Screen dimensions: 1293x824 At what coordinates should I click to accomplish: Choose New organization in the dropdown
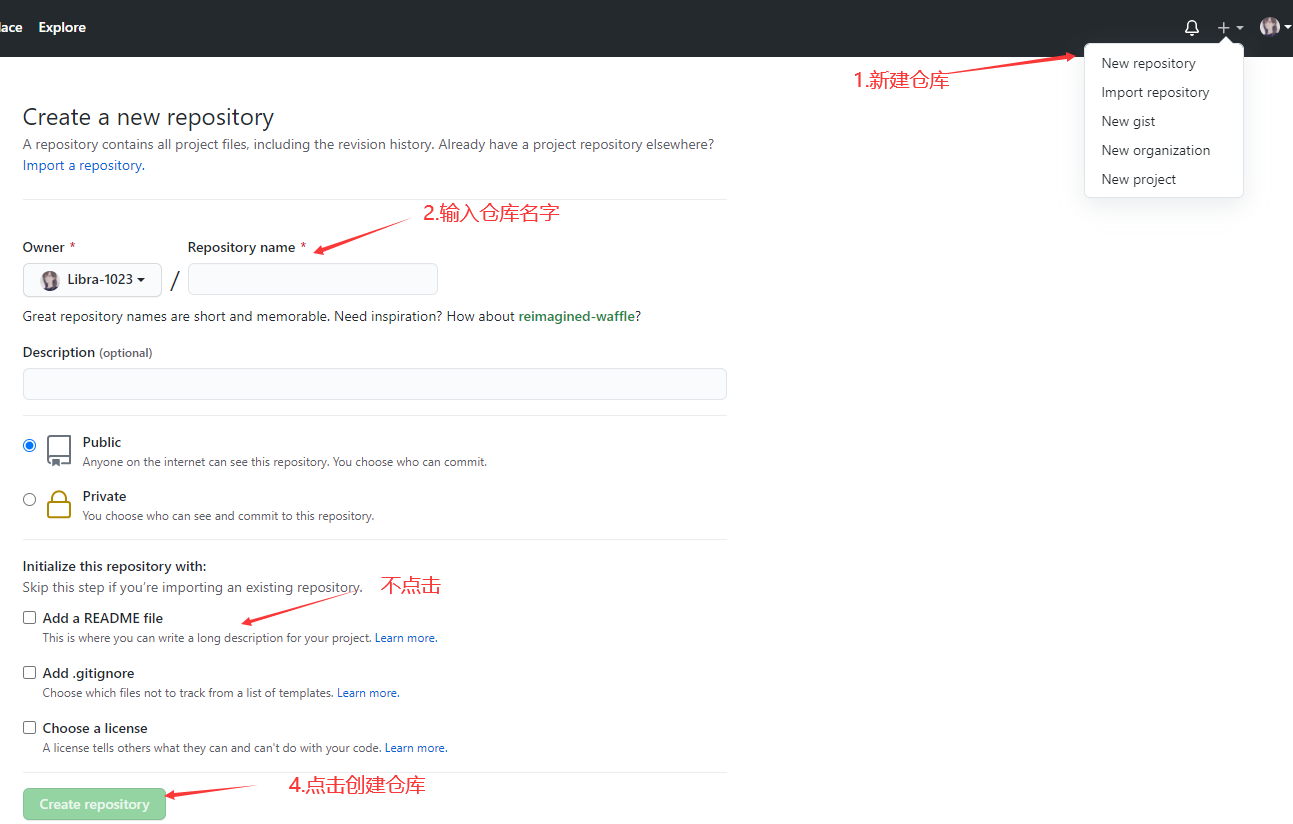pos(1155,150)
